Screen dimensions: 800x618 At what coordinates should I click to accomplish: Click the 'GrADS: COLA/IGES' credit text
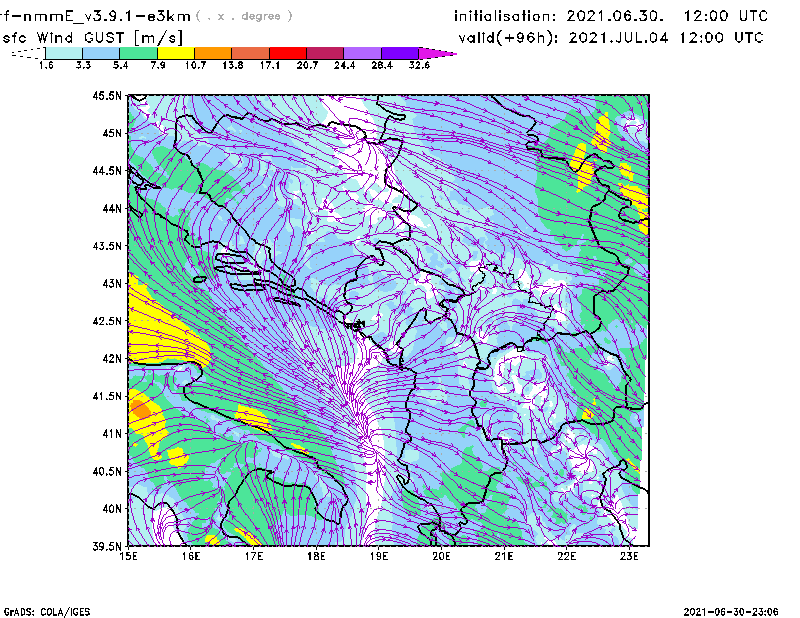click(x=47, y=612)
